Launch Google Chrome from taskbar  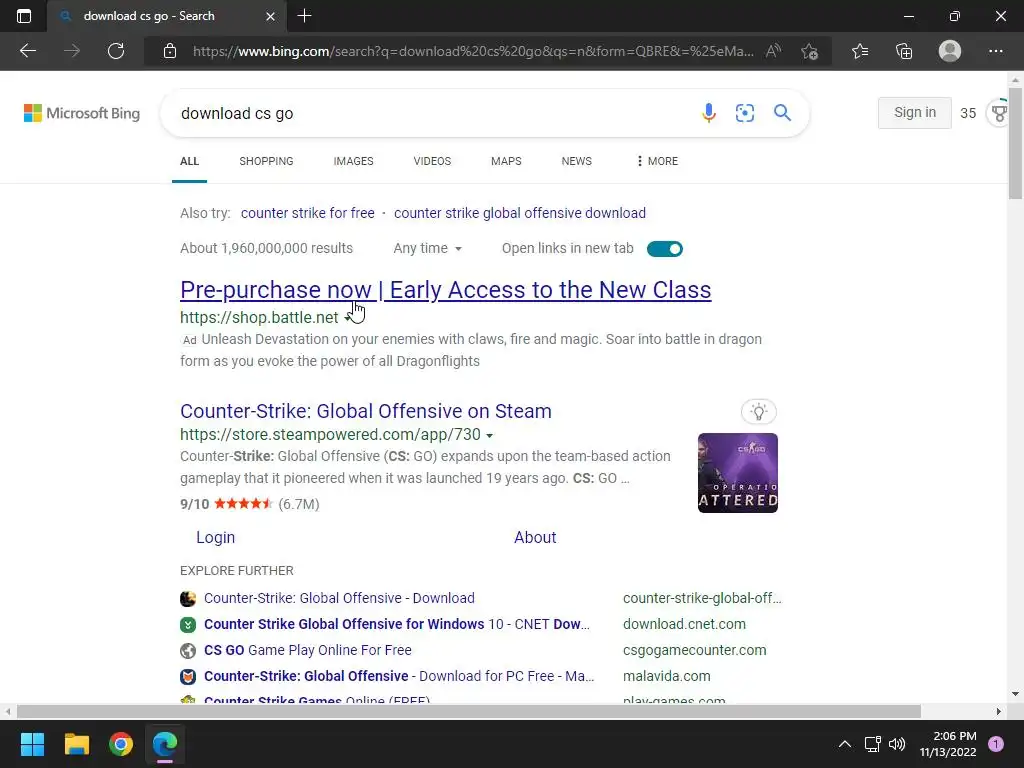121,744
